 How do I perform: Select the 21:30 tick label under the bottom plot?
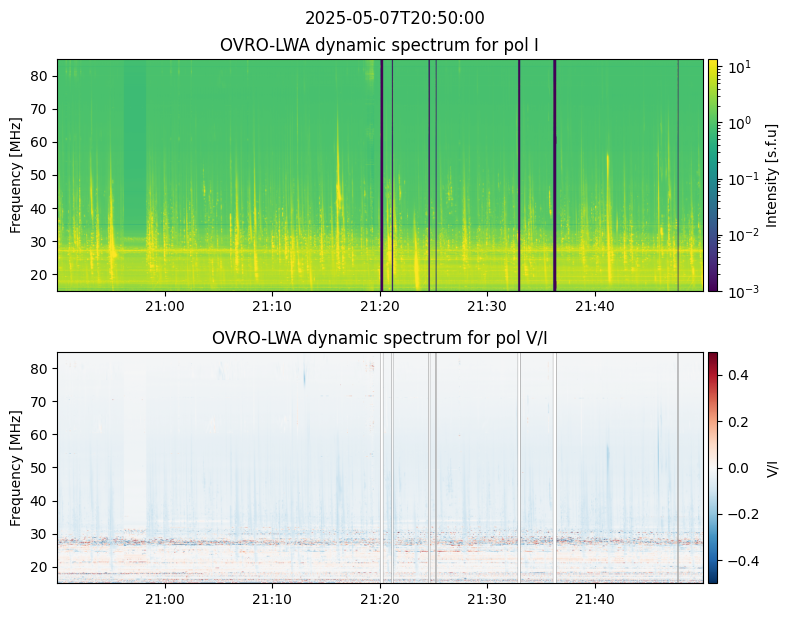(x=487, y=597)
